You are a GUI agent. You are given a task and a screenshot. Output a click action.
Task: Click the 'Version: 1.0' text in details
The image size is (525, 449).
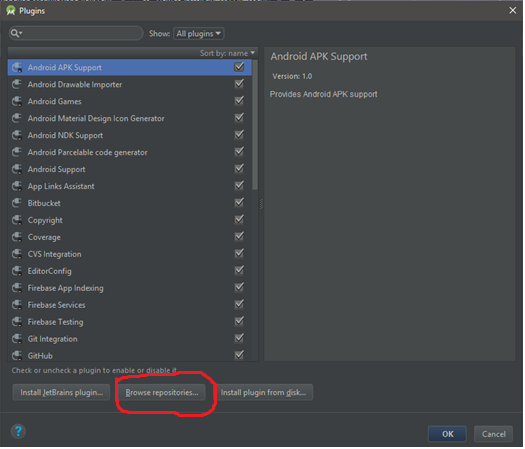click(x=293, y=77)
